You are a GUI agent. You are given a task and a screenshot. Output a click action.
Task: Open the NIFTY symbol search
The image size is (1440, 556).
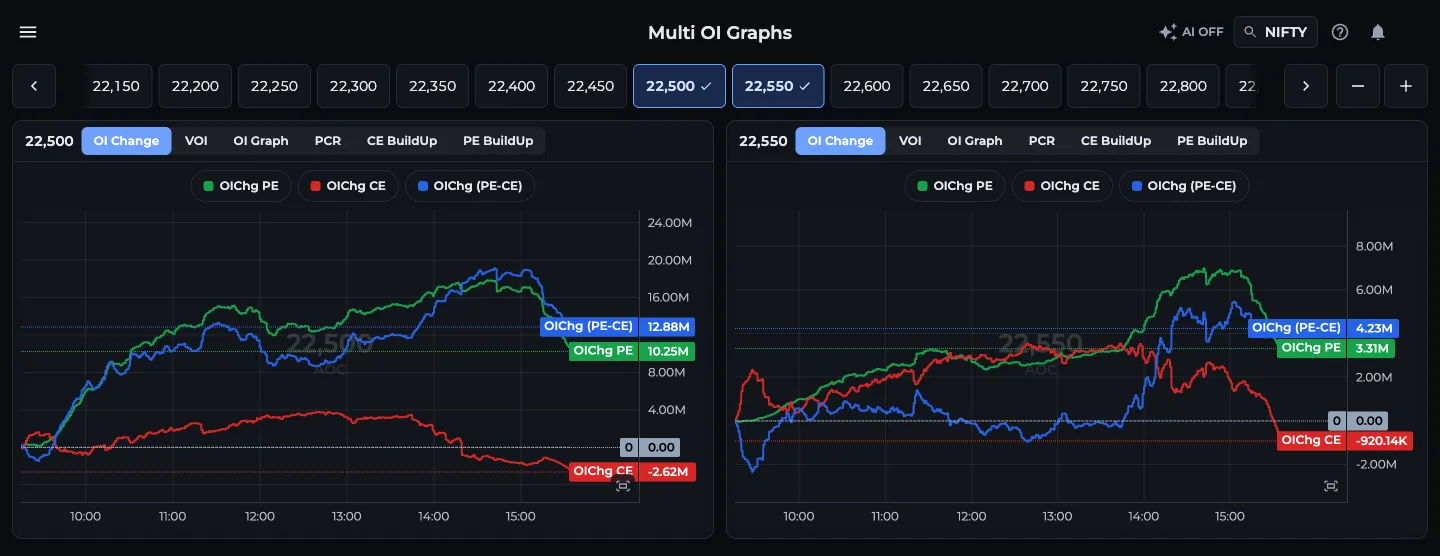[1275, 32]
